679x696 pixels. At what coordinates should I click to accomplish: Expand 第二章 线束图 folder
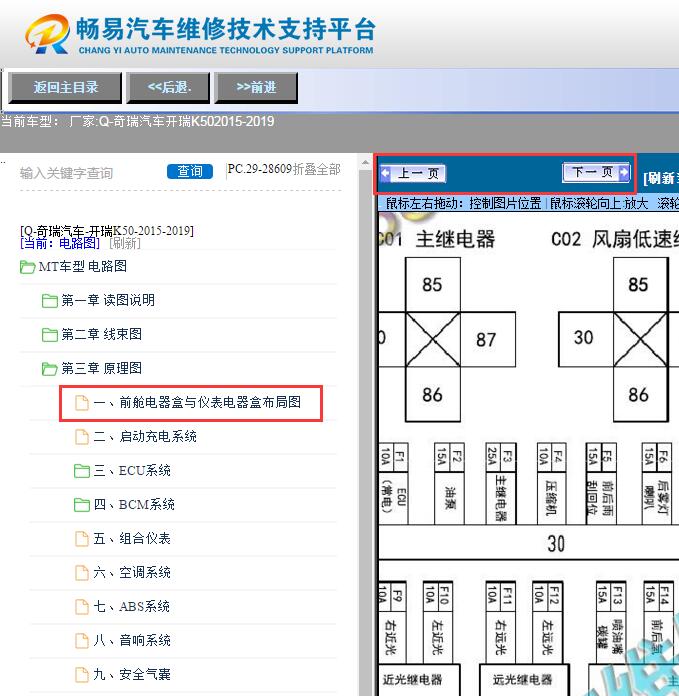tap(102, 334)
